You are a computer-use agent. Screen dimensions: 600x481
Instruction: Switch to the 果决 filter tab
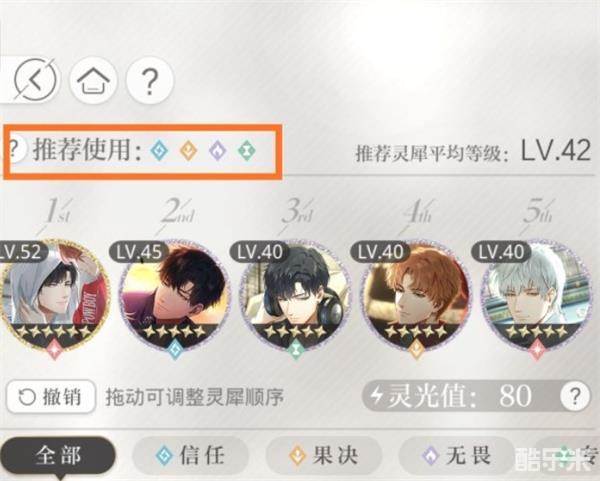point(323,455)
